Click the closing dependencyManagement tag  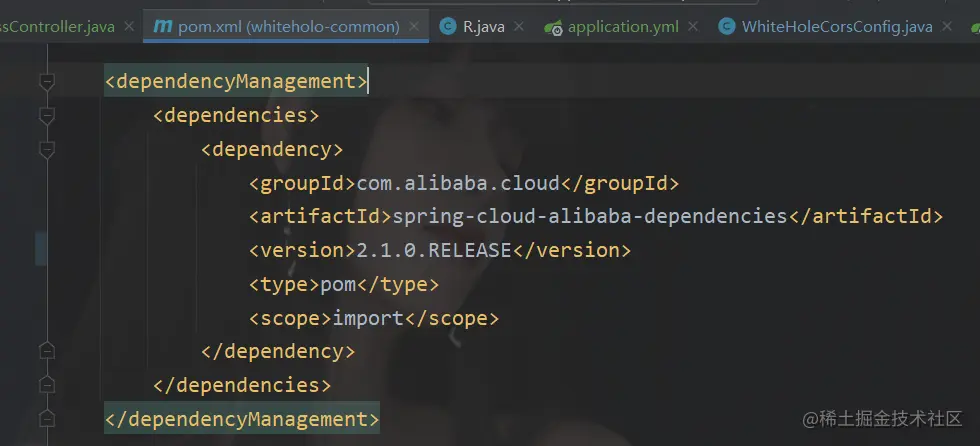(242, 419)
